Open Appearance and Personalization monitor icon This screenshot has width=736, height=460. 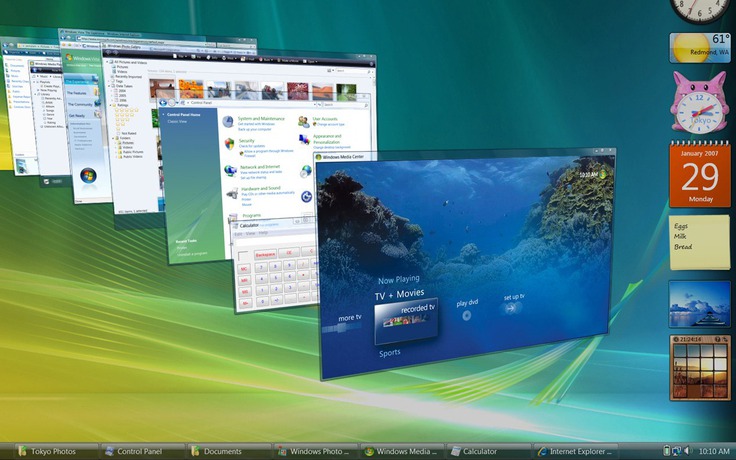[x=305, y=139]
